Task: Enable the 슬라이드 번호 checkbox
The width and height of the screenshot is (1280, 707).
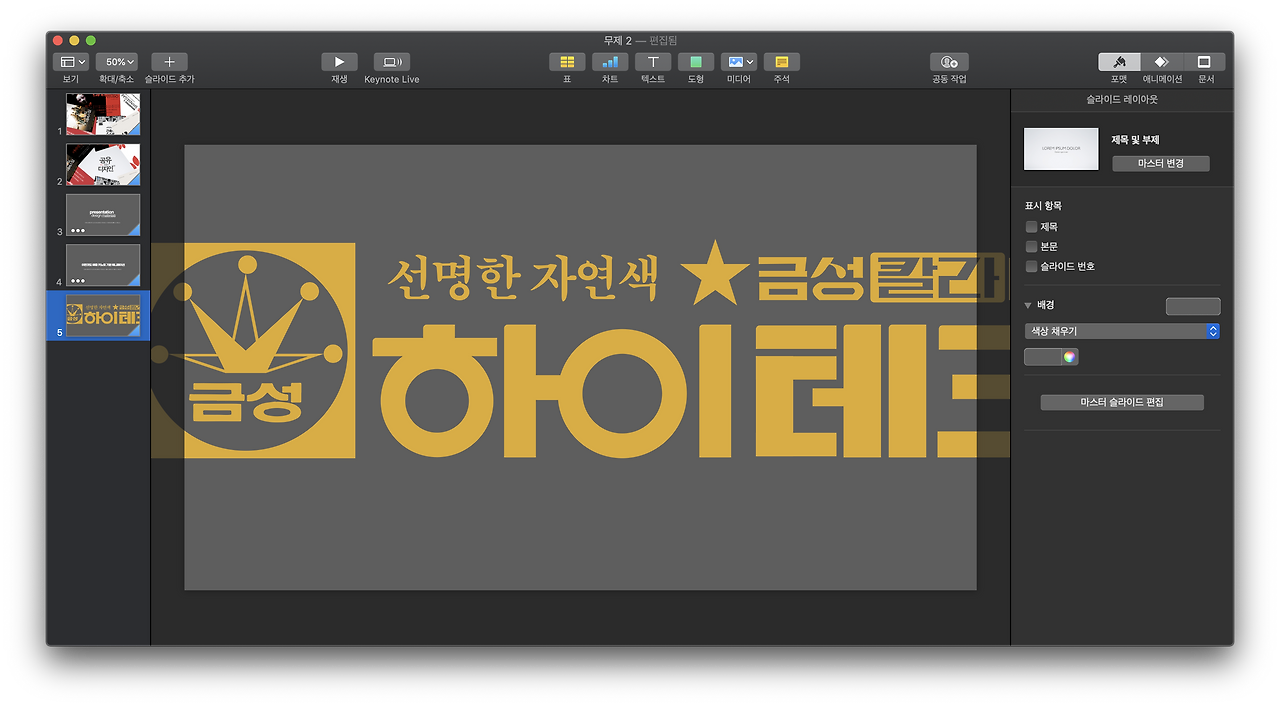Action: pyautogui.click(x=1031, y=266)
